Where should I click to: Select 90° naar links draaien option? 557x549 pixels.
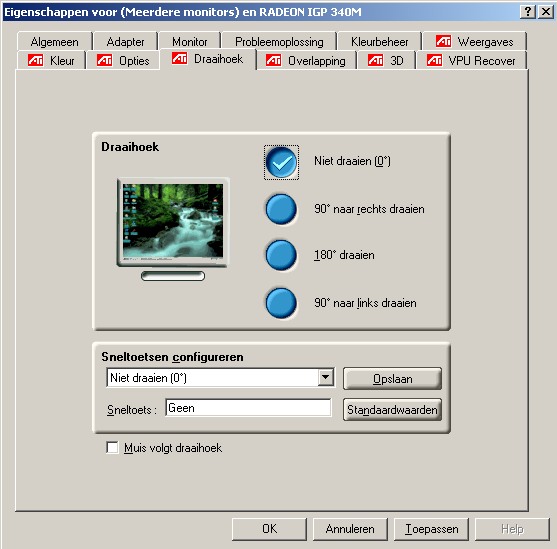coord(281,303)
